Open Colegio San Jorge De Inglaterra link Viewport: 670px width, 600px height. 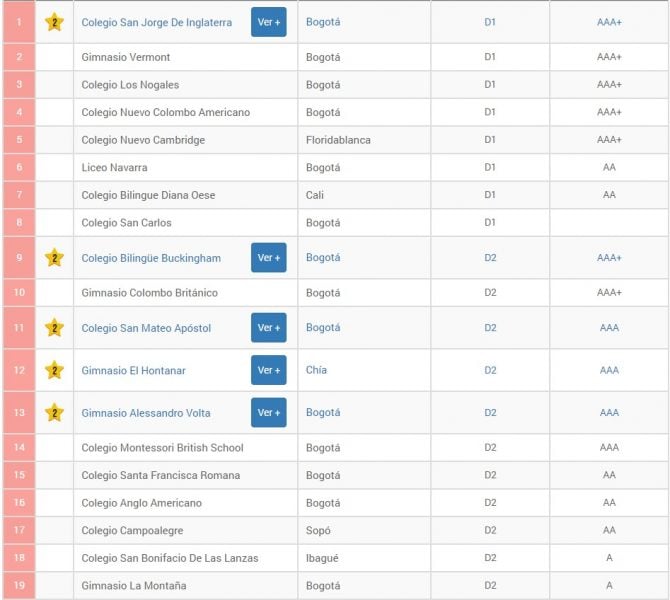156,22
